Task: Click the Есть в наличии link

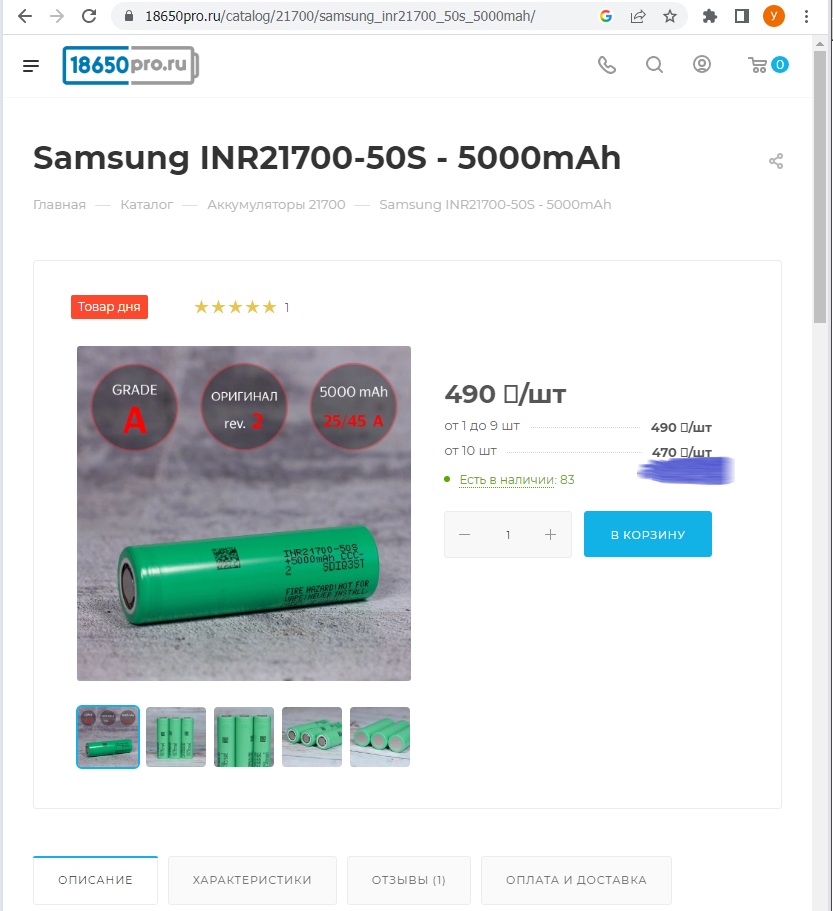Action: click(507, 480)
